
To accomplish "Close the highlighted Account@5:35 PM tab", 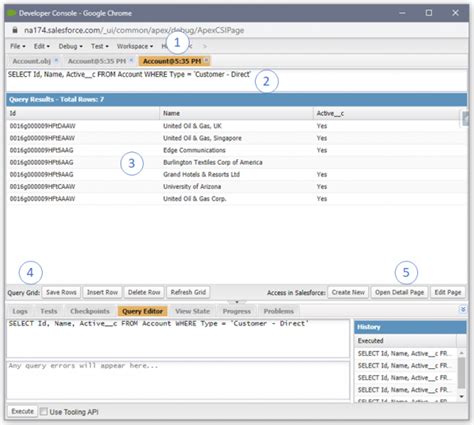I will click(x=206, y=60).
